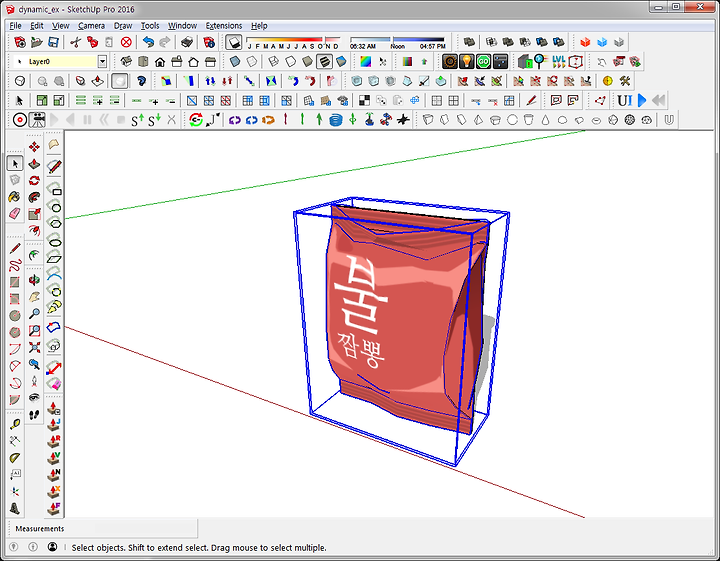Toggle Back Edges face style
The height and width of the screenshot is (561, 720).
tap(252, 62)
